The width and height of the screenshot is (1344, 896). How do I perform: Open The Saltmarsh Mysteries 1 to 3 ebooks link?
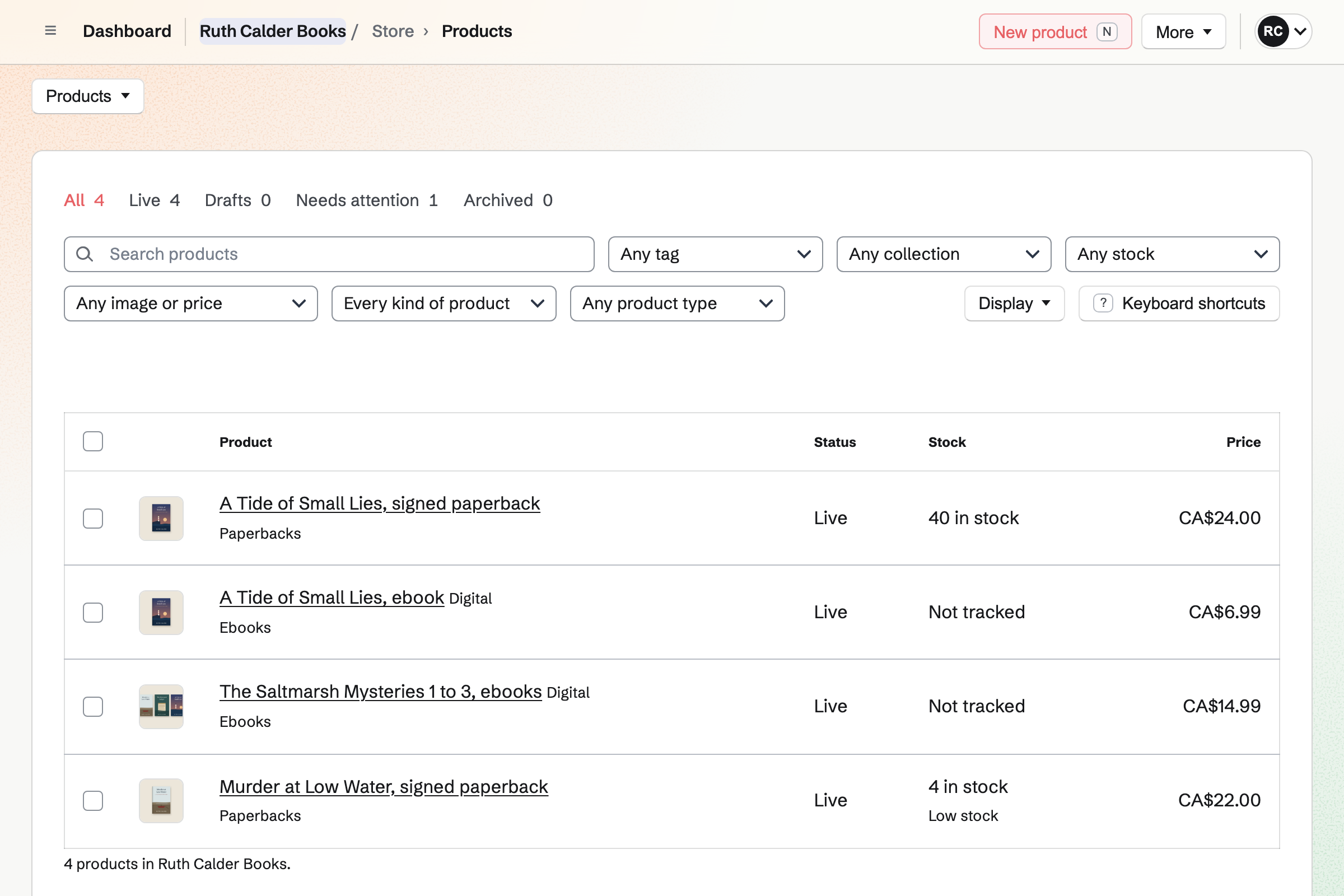381,692
